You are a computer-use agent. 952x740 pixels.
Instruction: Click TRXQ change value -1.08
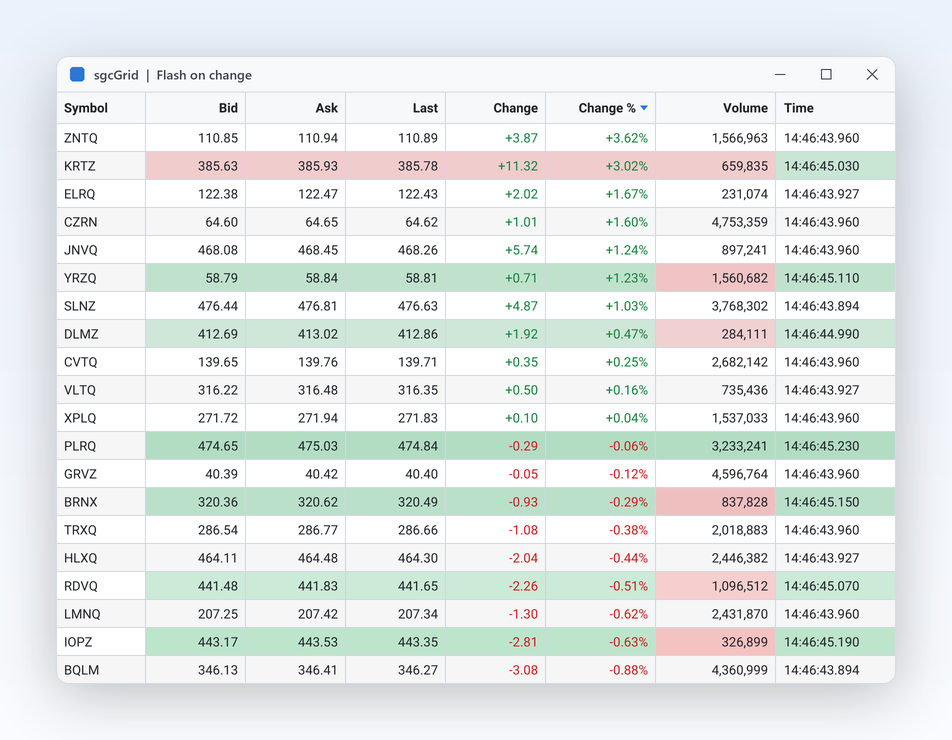pyautogui.click(x=495, y=530)
